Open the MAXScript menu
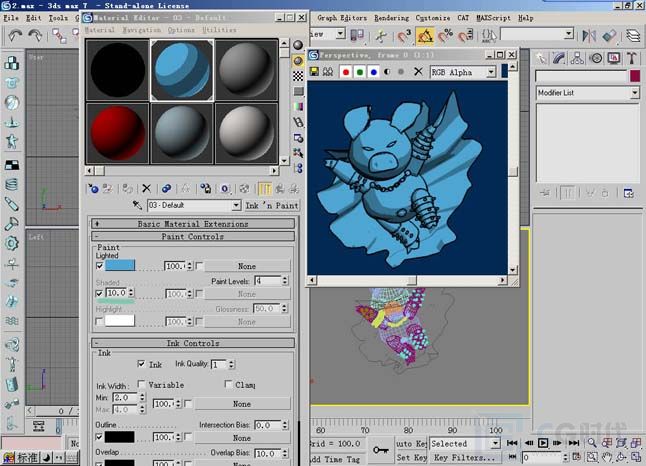This screenshot has height=466, width=646. pos(493,18)
